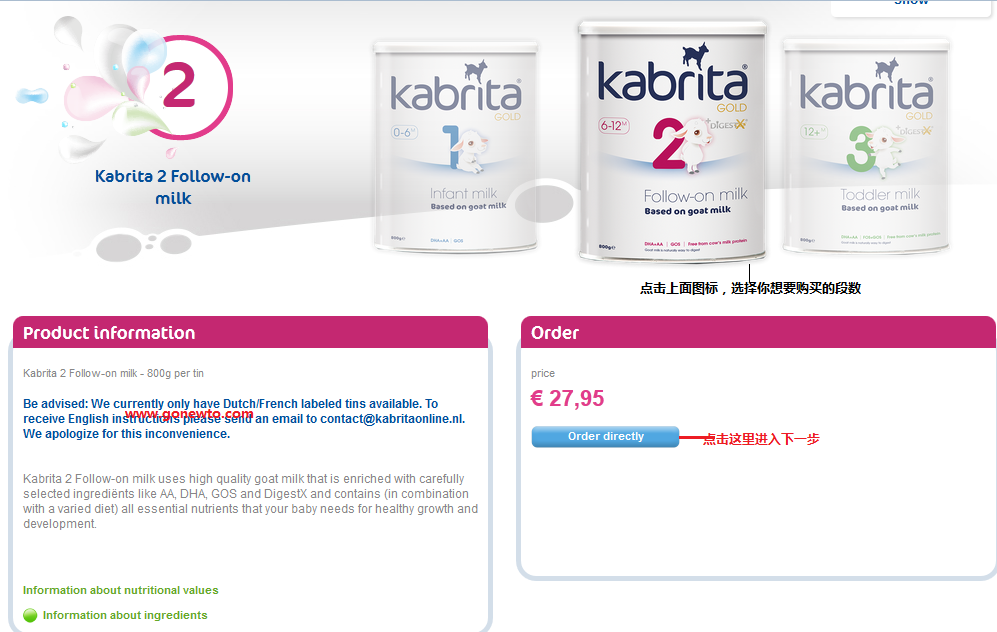Click the lamb mascot on center tin

click(692, 145)
